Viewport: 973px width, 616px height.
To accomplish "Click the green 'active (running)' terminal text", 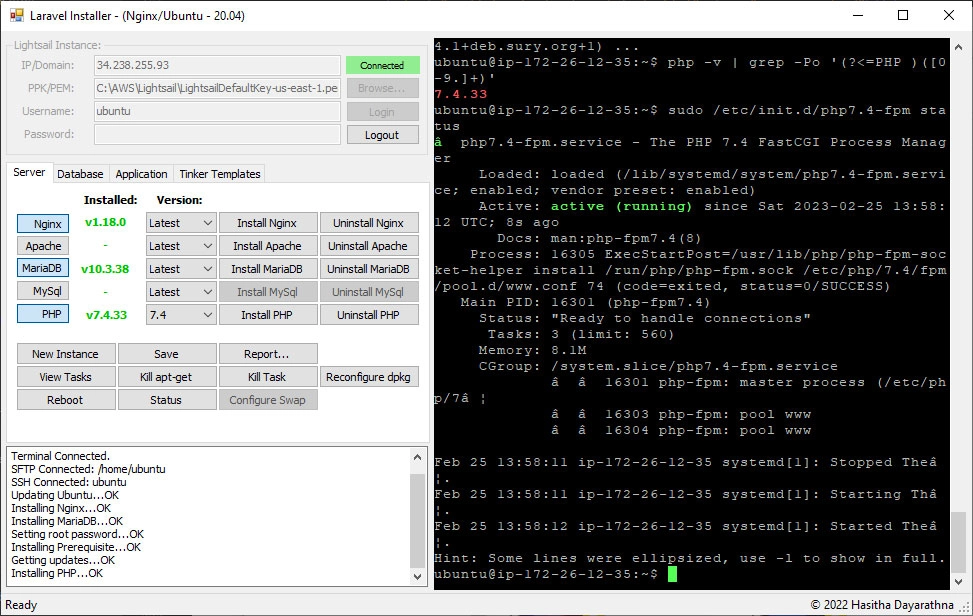I will (x=621, y=206).
